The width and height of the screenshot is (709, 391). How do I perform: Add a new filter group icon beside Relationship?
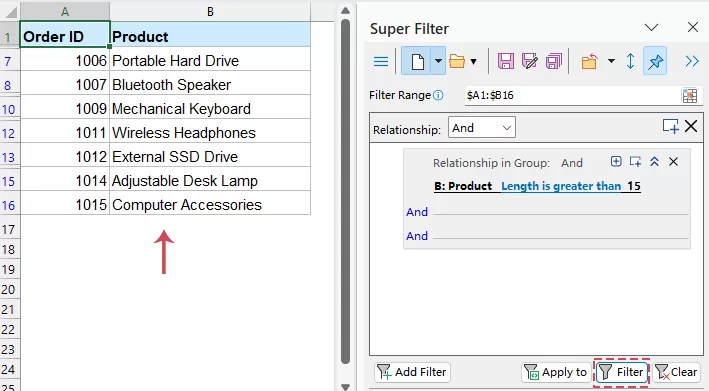(x=670, y=126)
